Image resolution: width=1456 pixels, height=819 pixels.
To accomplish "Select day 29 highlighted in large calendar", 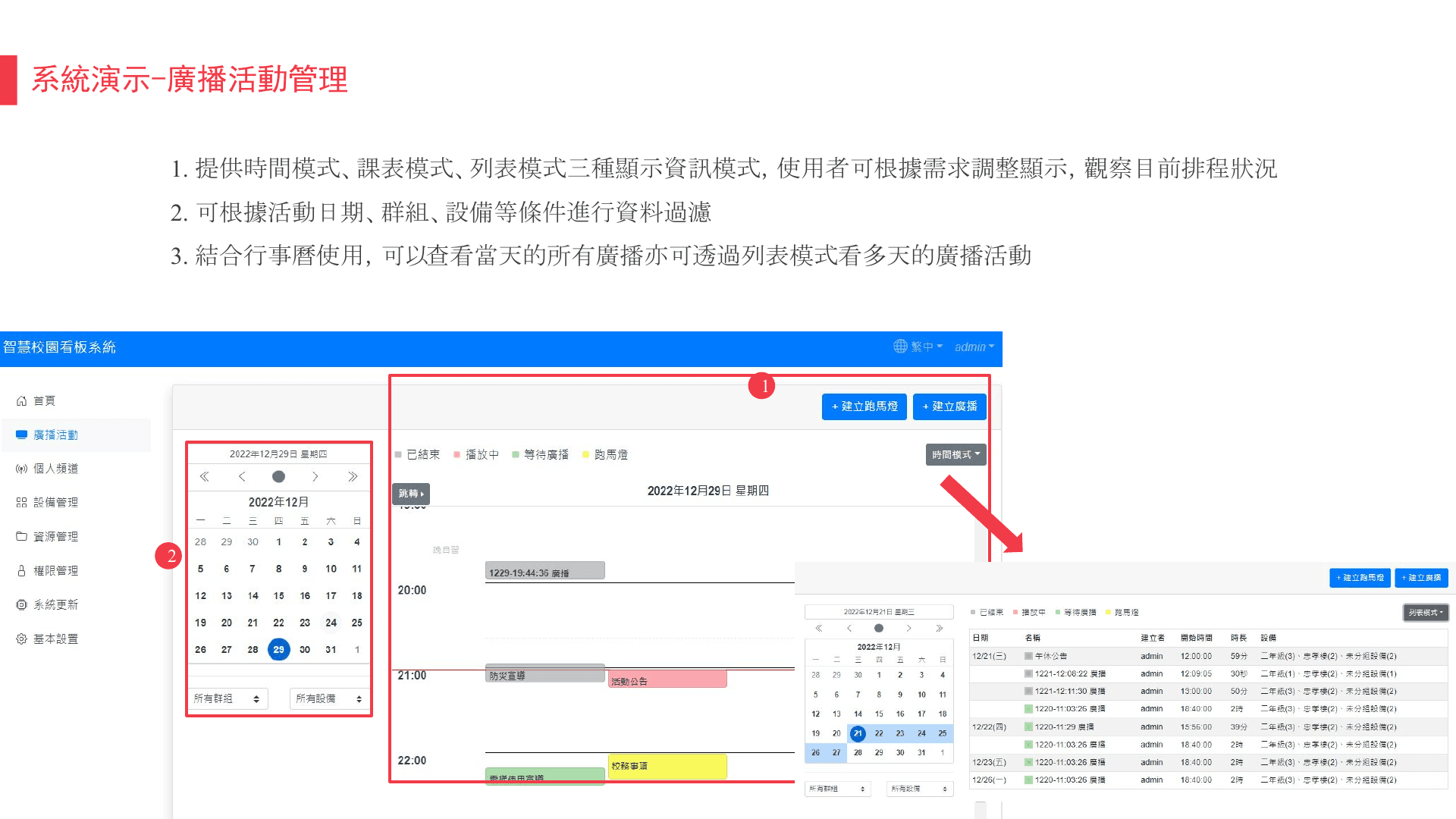I will click(x=278, y=649).
